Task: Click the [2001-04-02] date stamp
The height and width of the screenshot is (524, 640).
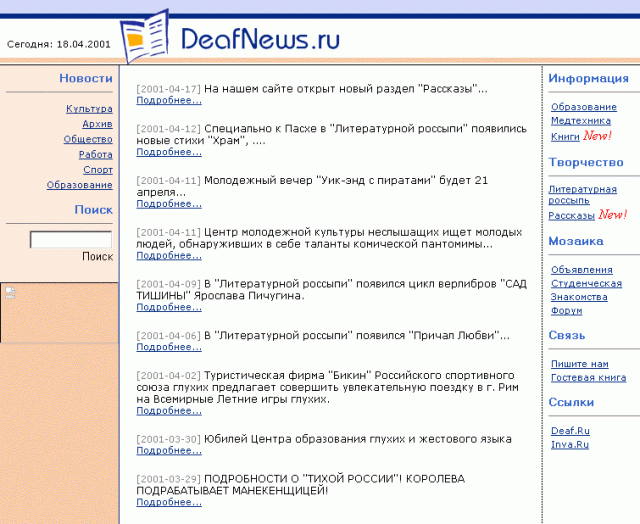Action: (x=169, y=375)
